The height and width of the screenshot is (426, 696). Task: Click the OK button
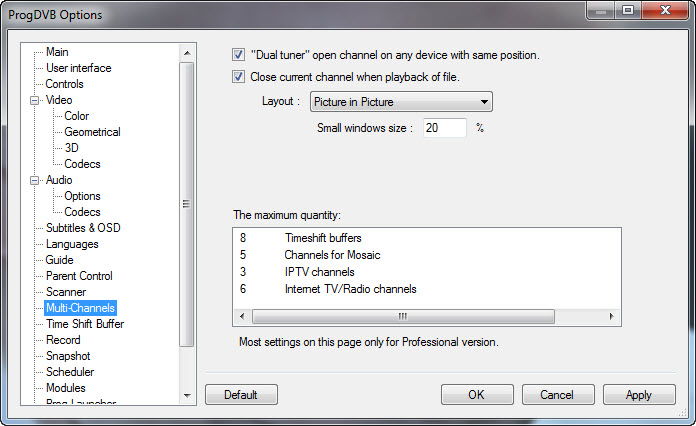(x=477, y=395)
